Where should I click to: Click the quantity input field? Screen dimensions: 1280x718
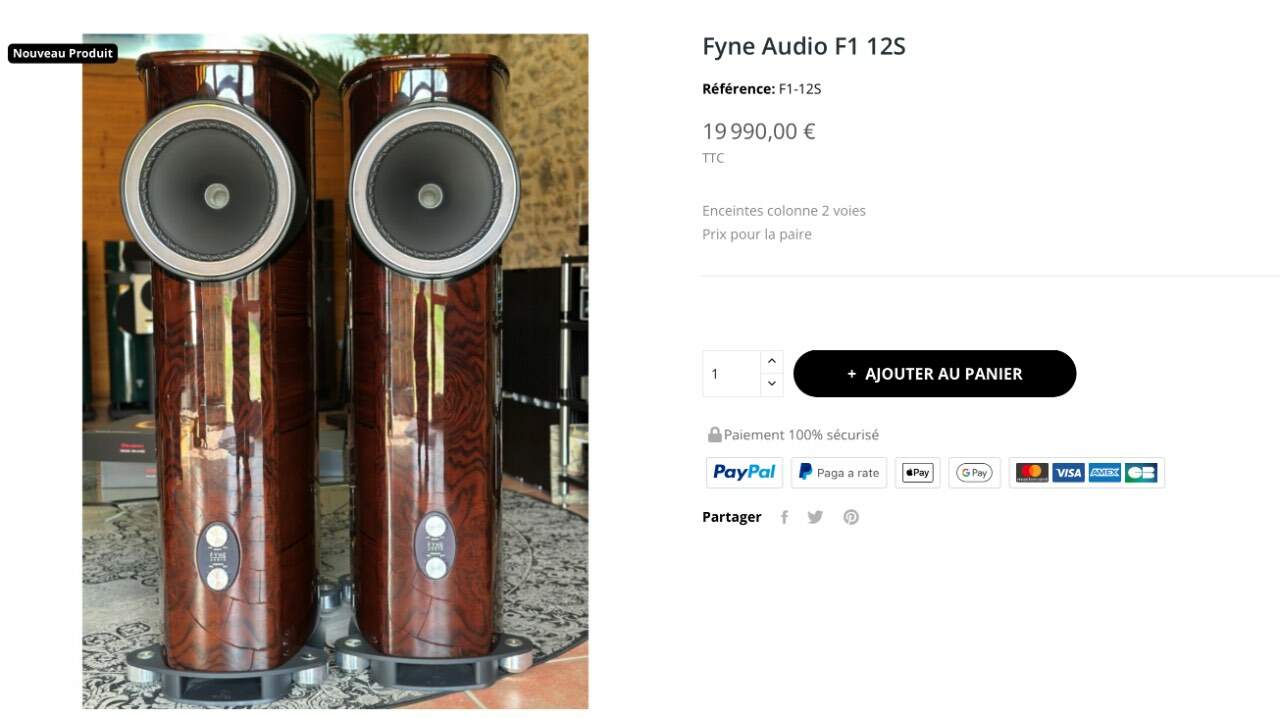[x=732, y=374]
